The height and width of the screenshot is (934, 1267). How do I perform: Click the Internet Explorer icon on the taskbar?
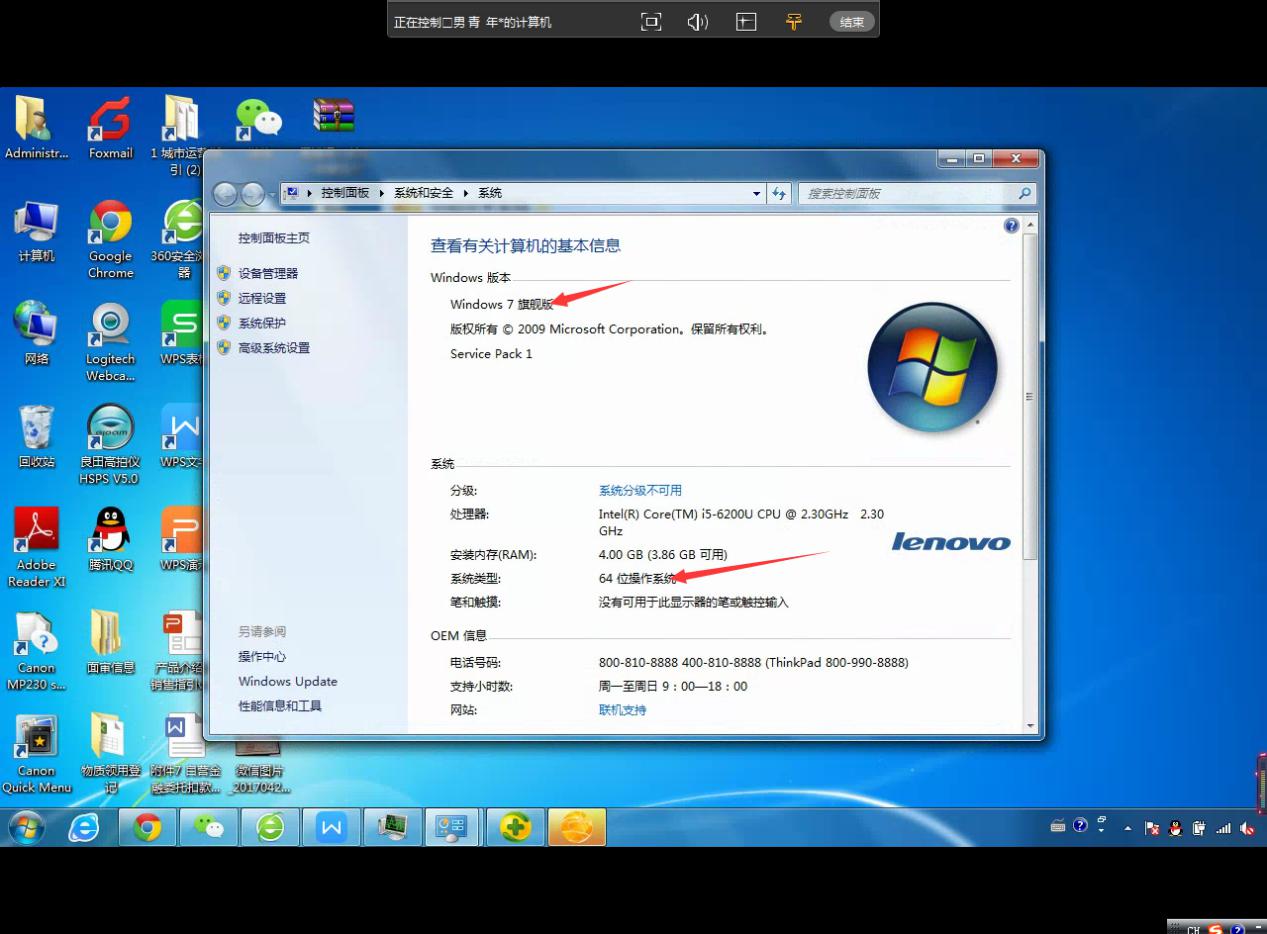[84, 827]
